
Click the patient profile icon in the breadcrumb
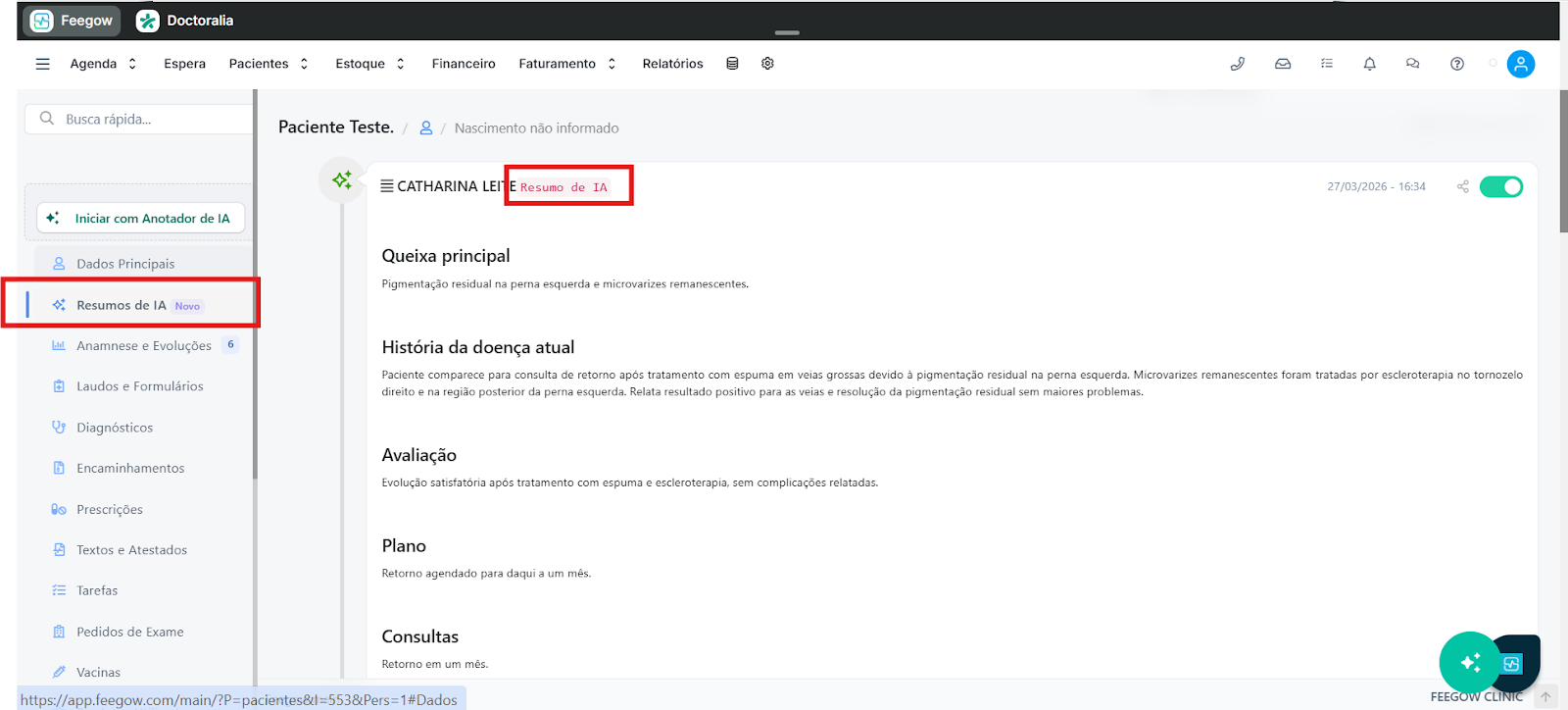pyautogui.click(x=426, y=127)
